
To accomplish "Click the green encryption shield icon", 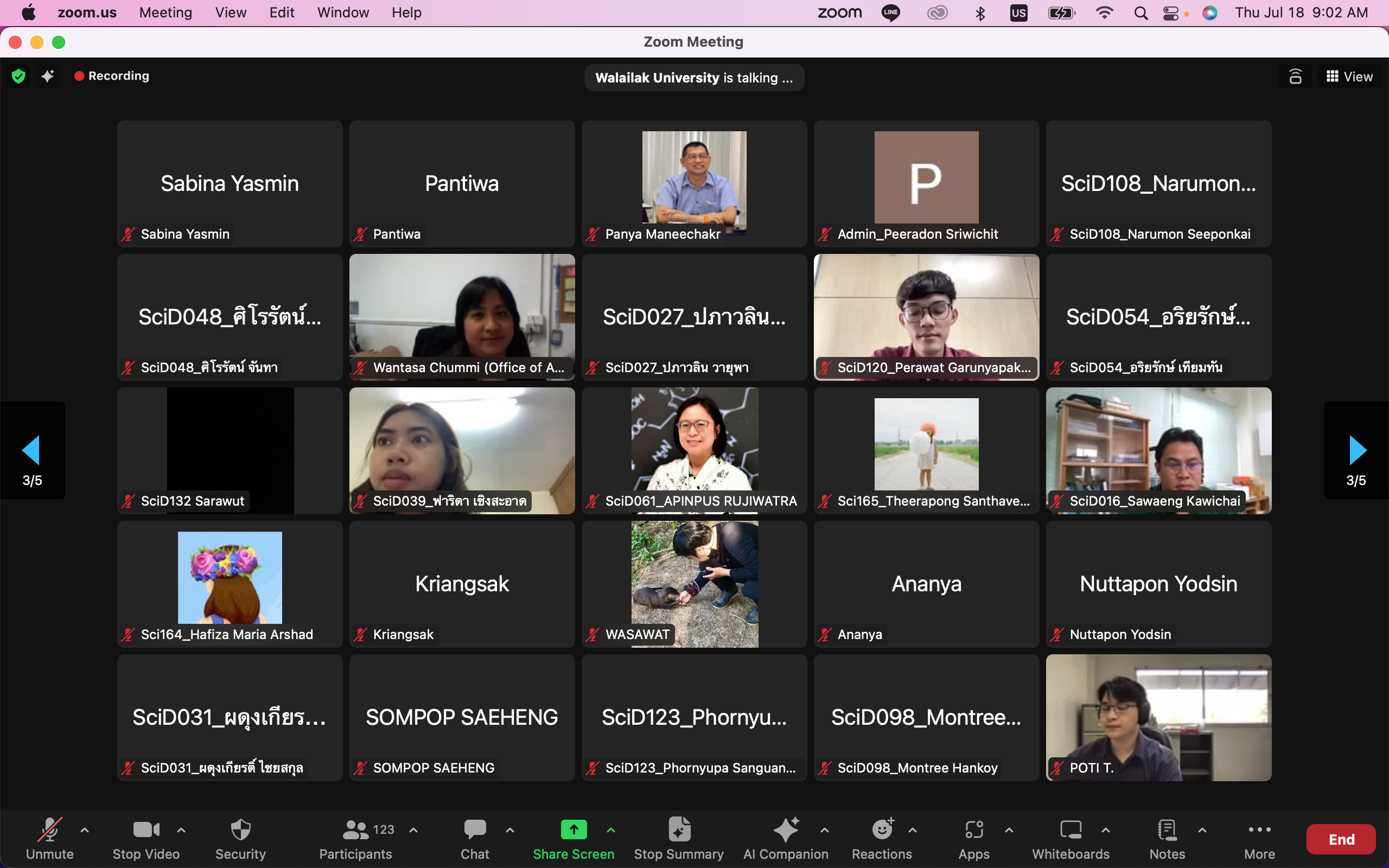I will 18,76.
